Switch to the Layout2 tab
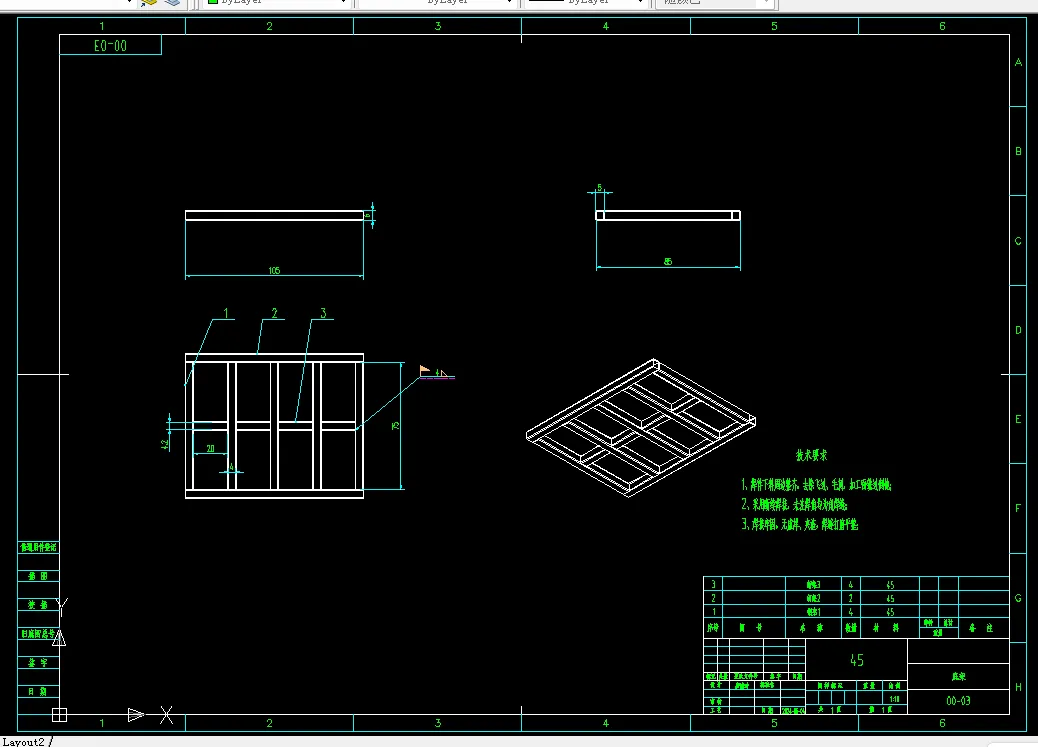The width and height of the screenshot is (1038, 747). point(23,742)
